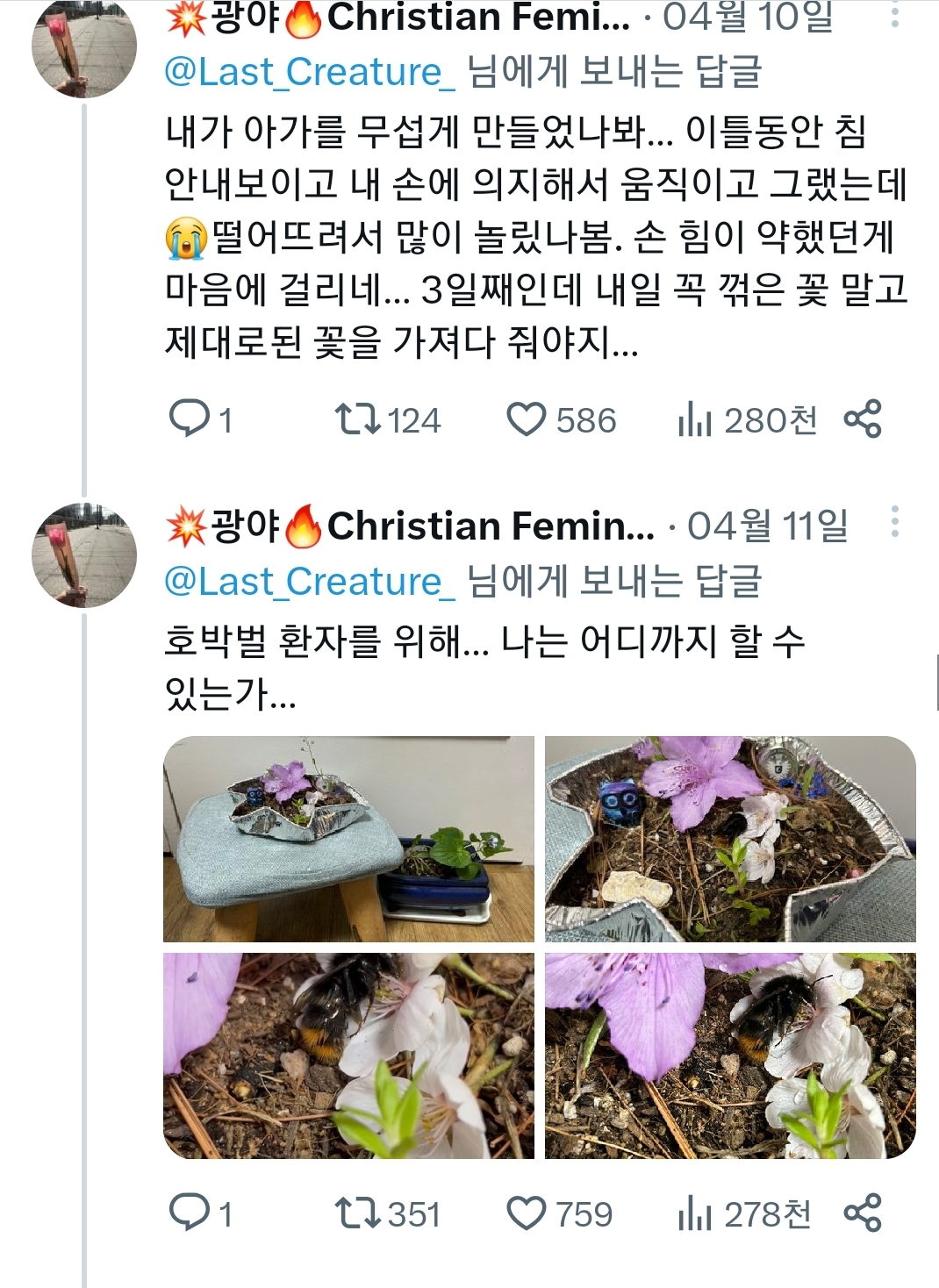This screenshot has width=939, height=1288.
Task: Open the photo of planter on blue stool
Action: [x=348, y=839]
